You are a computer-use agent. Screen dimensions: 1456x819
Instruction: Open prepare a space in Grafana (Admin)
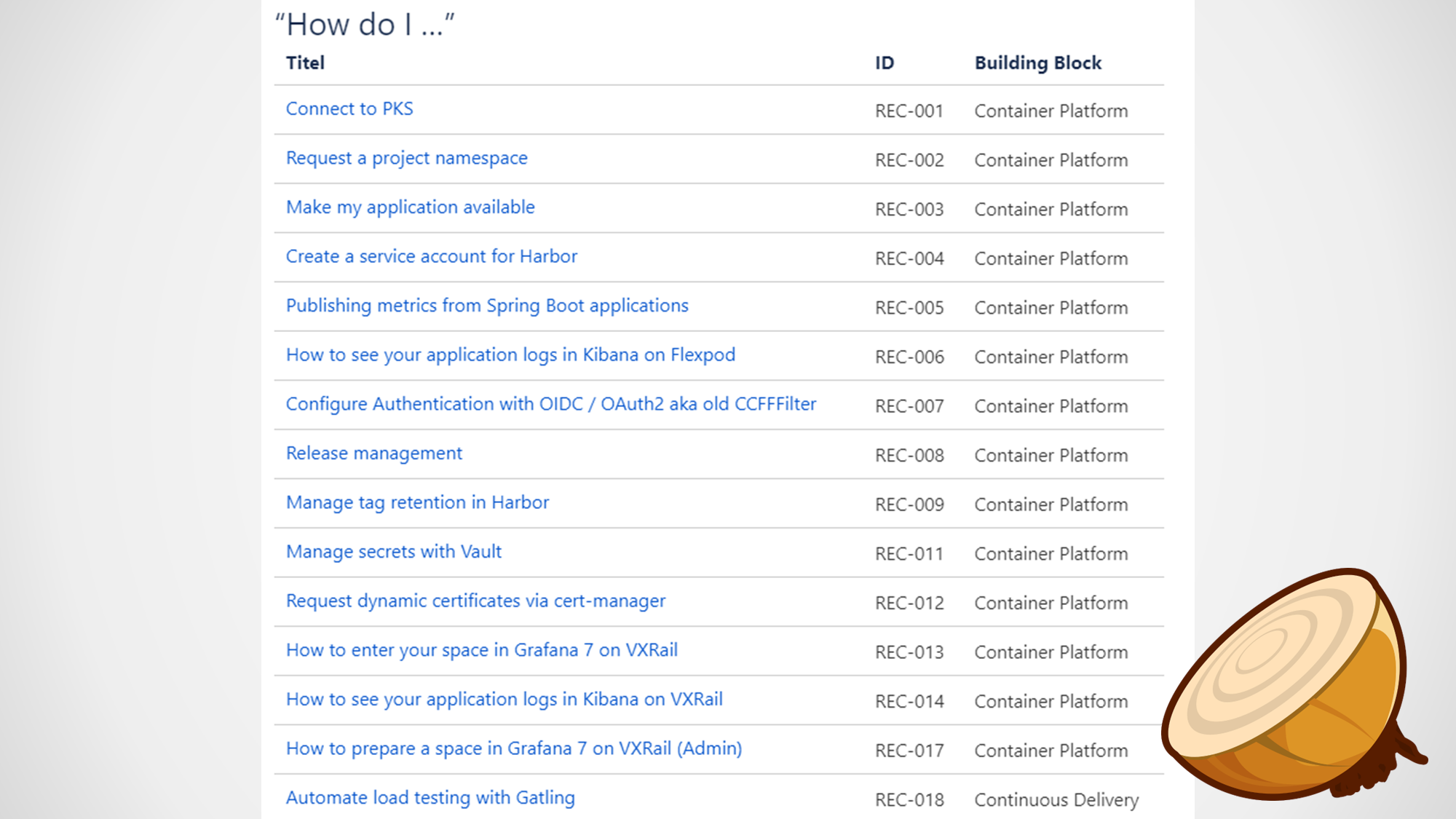click(x=513, y=748)
